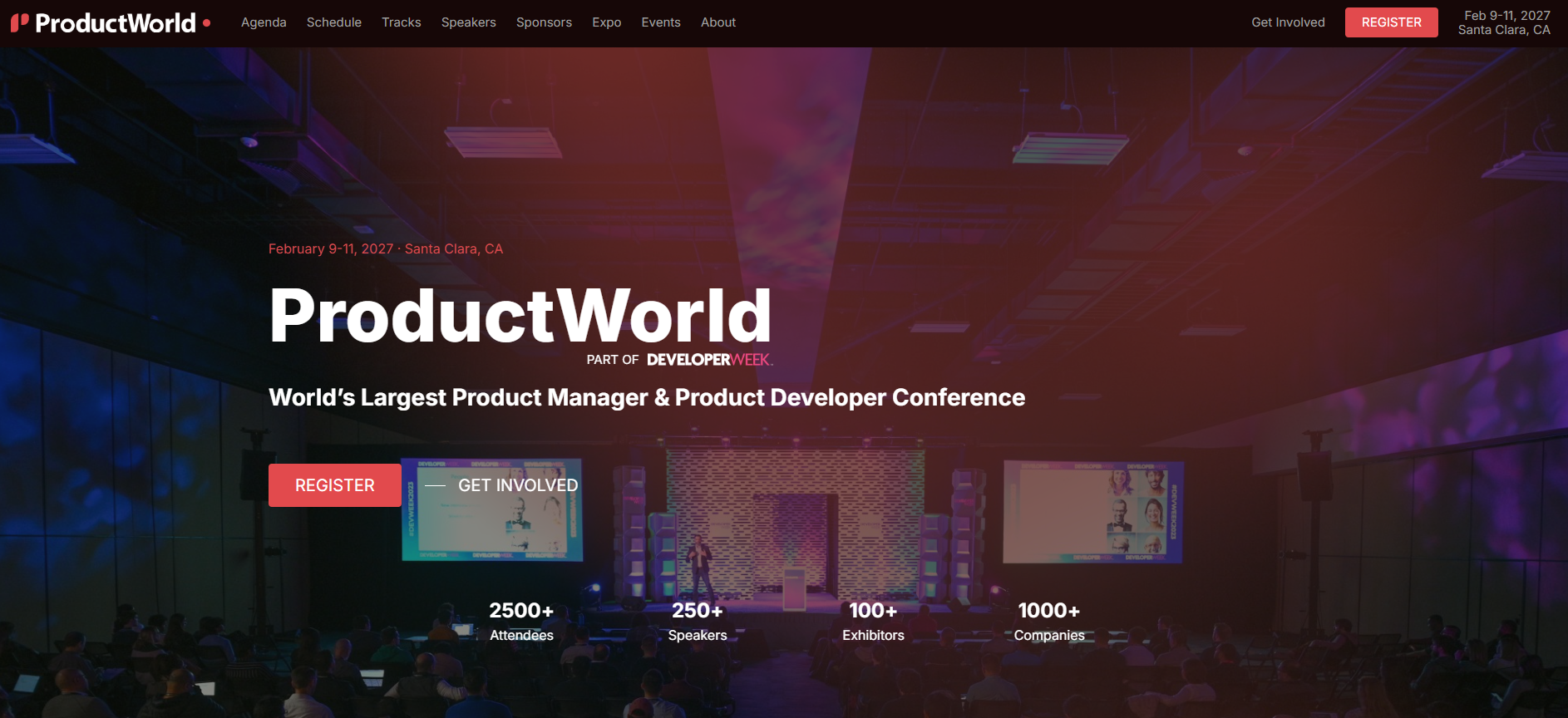
Task: Open the Schedule nav link
Action: [x=334, y=22]
